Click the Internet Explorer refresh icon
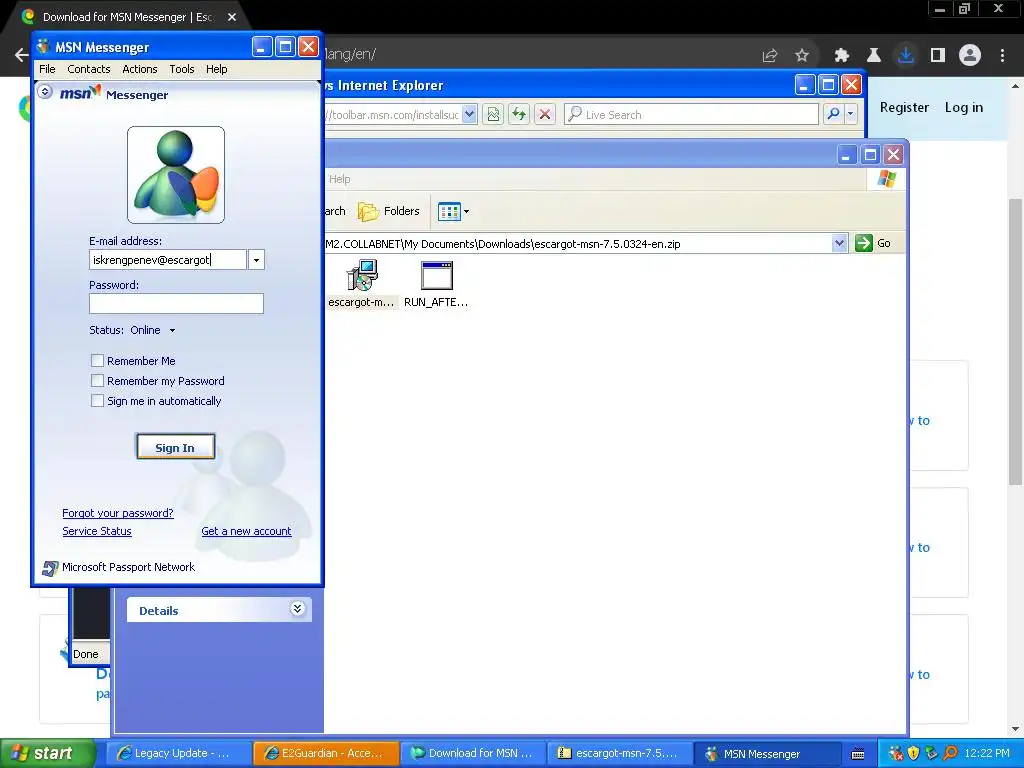Screen dimensions: 1024x768 519,114
